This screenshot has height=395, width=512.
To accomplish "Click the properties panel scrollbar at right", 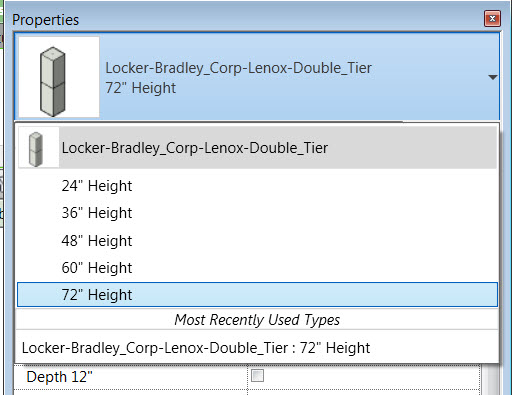I will coord(491,379).
